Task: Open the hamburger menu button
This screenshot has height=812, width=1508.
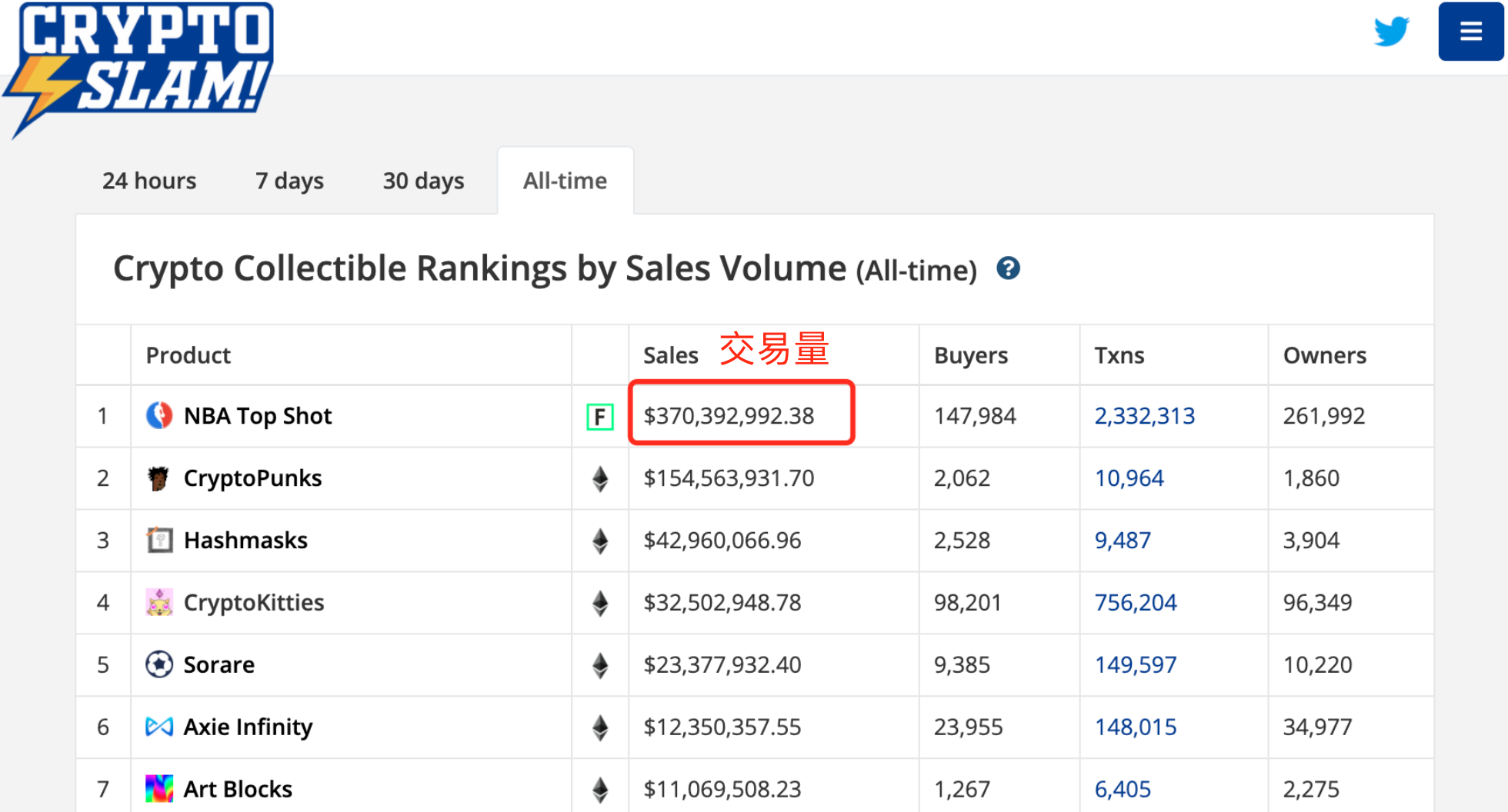Action: 1470,32
